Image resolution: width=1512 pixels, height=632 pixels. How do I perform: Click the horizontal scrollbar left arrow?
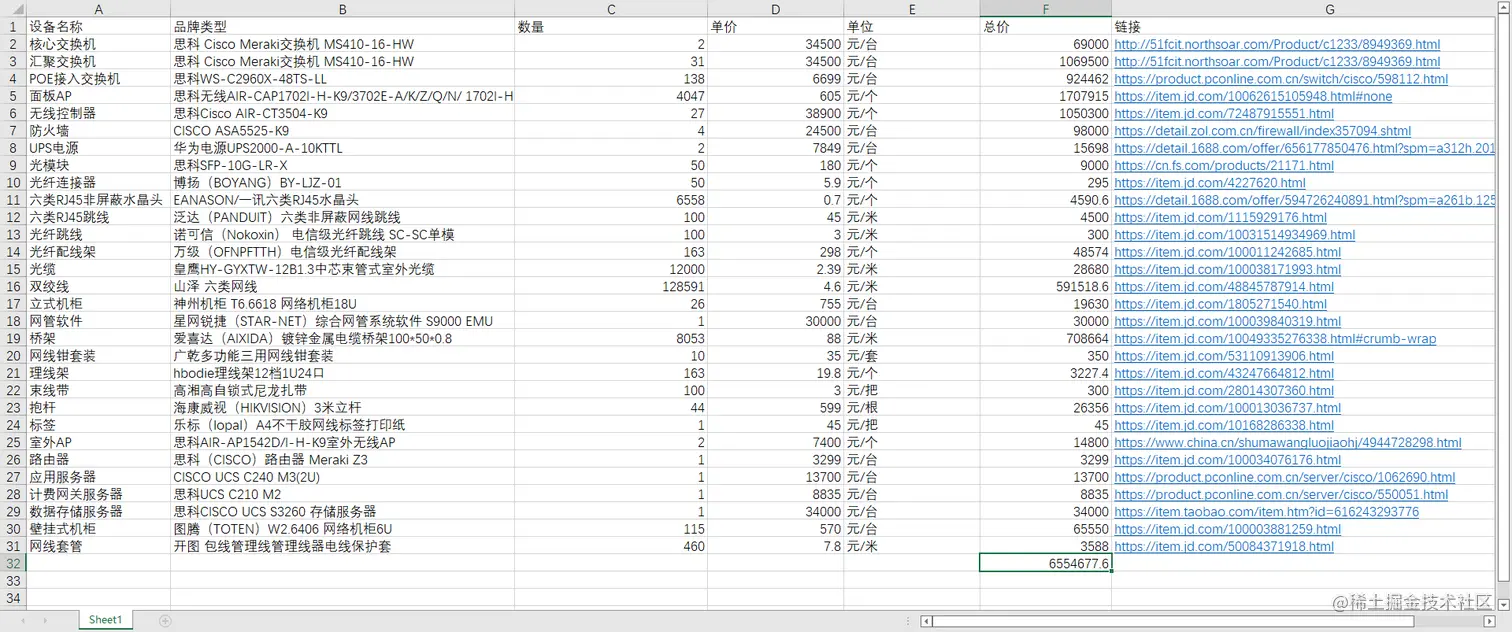pos(925,621)
